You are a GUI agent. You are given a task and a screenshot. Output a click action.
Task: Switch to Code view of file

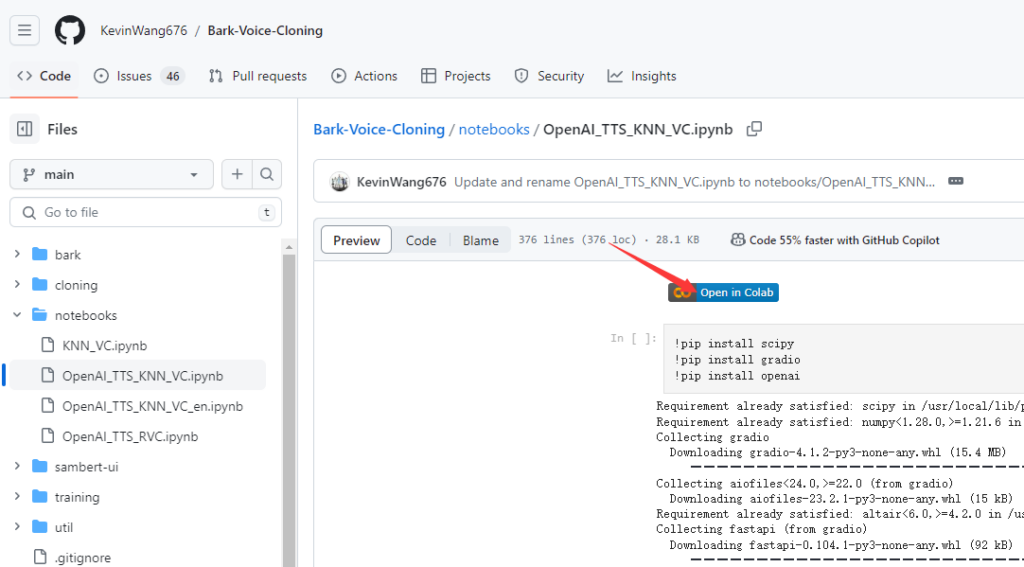(420, 240)
